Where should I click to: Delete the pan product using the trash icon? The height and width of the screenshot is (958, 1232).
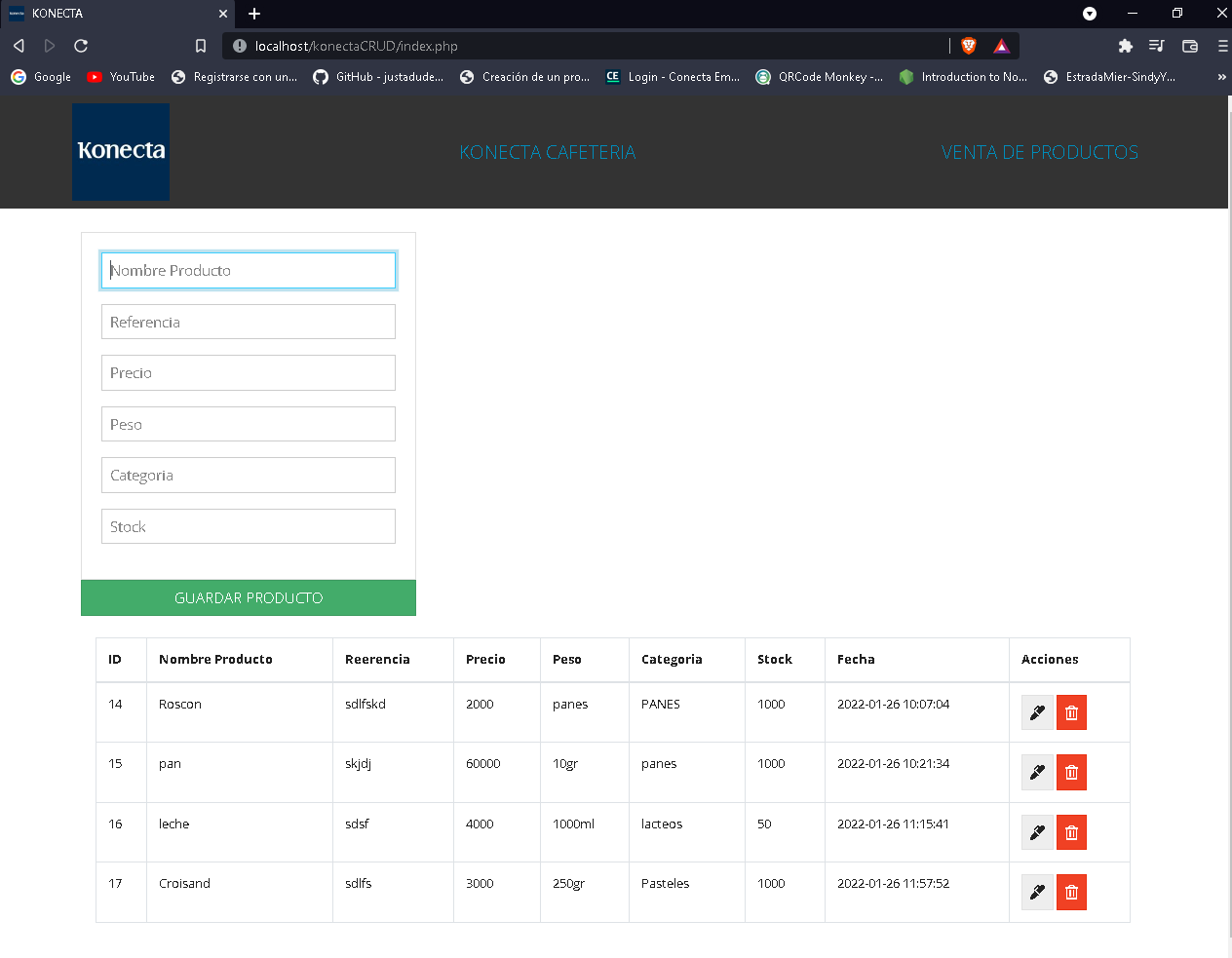1070,772
